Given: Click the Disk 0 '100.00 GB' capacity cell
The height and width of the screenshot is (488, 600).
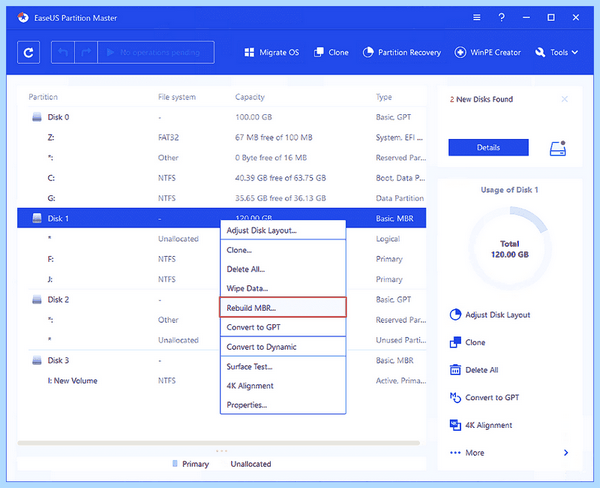Looking at the screenshot, I should [x=254, y=117].
